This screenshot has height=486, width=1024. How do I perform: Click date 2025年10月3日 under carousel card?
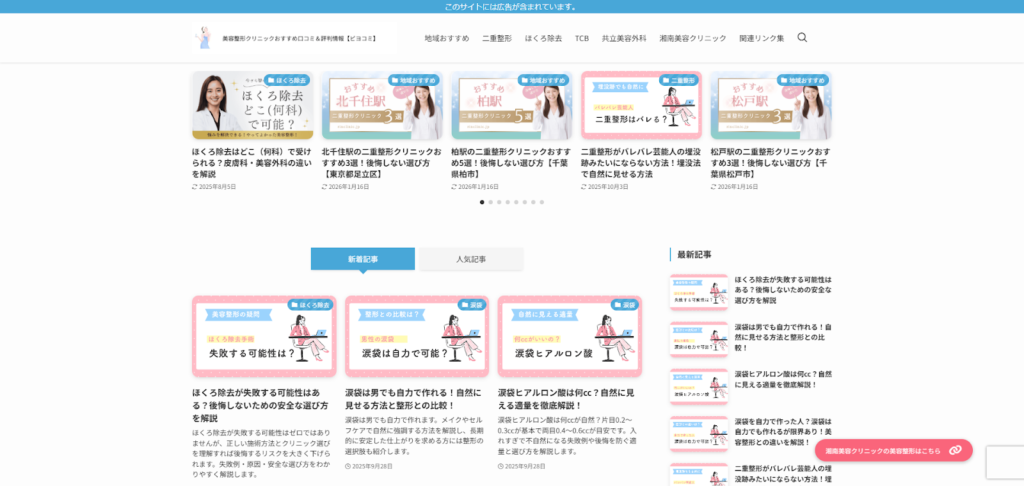pyautogui.click(x=609, y=187)
